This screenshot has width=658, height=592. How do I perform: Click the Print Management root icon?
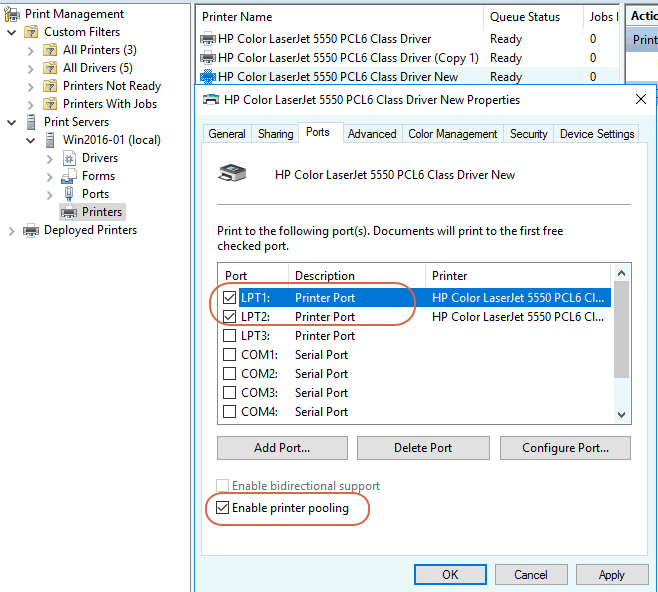12,14
